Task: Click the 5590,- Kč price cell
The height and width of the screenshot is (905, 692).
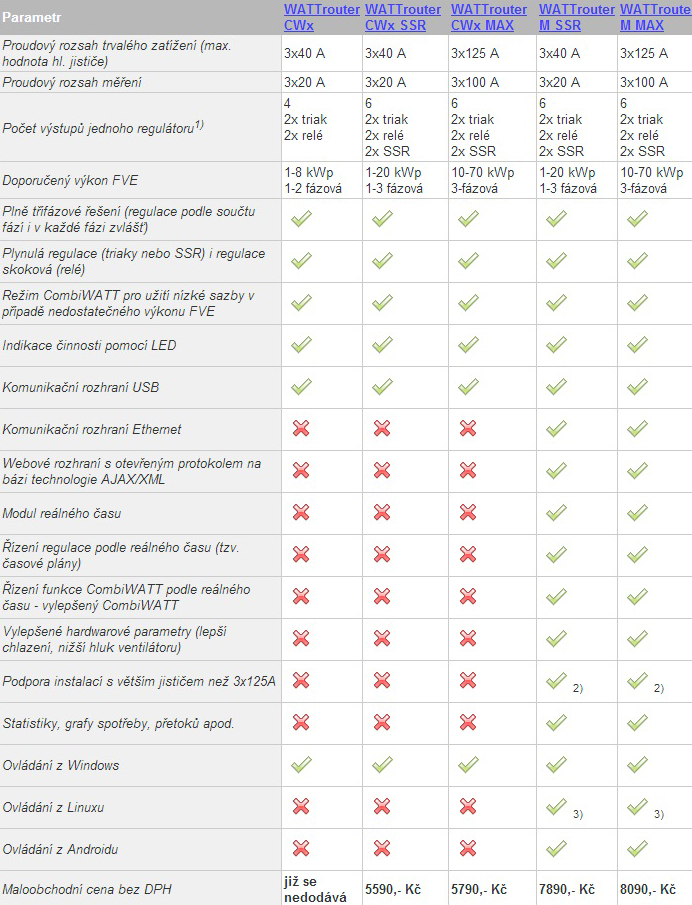Action: (x=393, y=889)
